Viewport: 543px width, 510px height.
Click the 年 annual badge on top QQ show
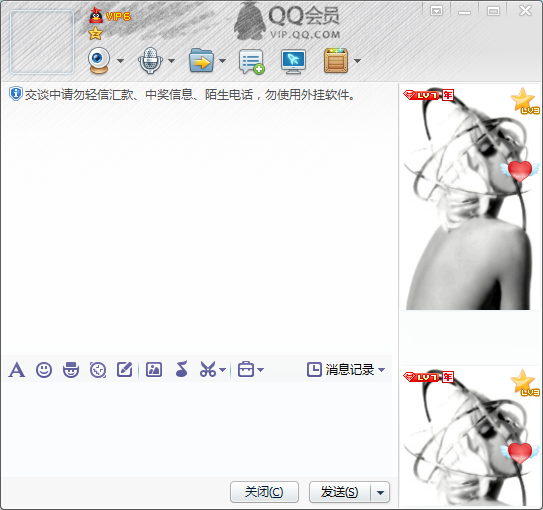coord(448,95)
